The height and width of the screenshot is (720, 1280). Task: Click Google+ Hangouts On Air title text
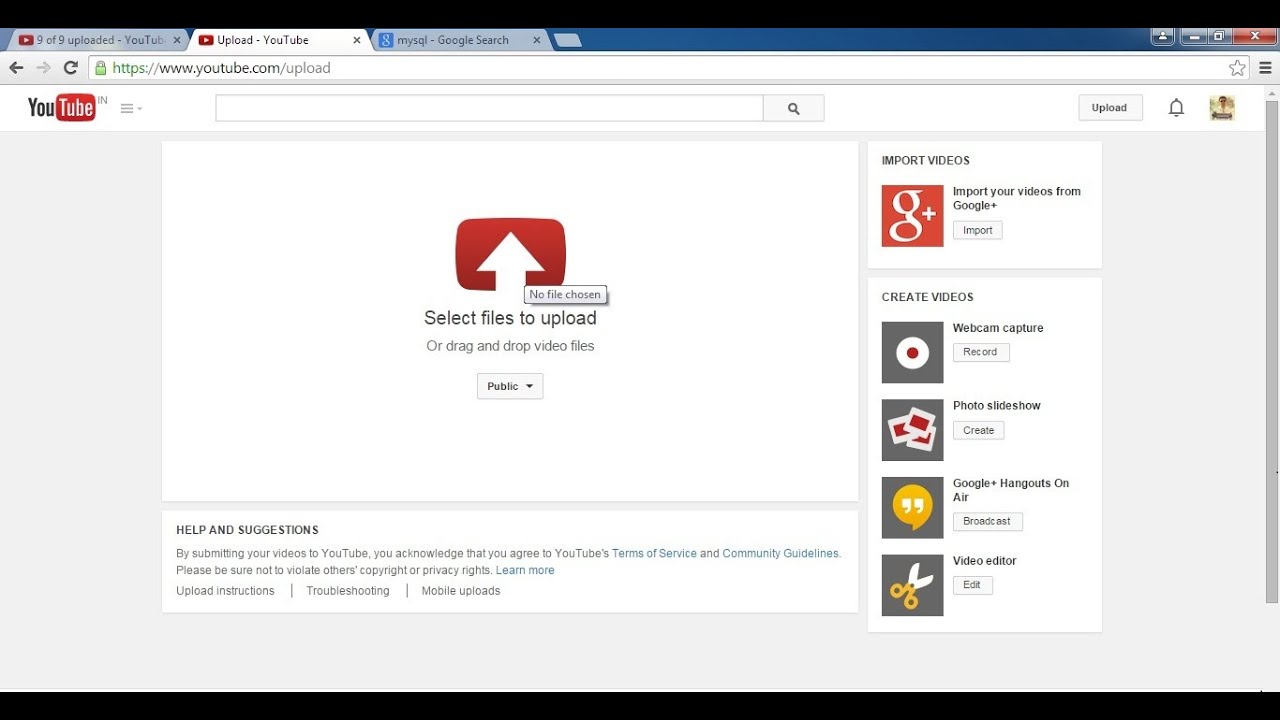coord(1011,490)
